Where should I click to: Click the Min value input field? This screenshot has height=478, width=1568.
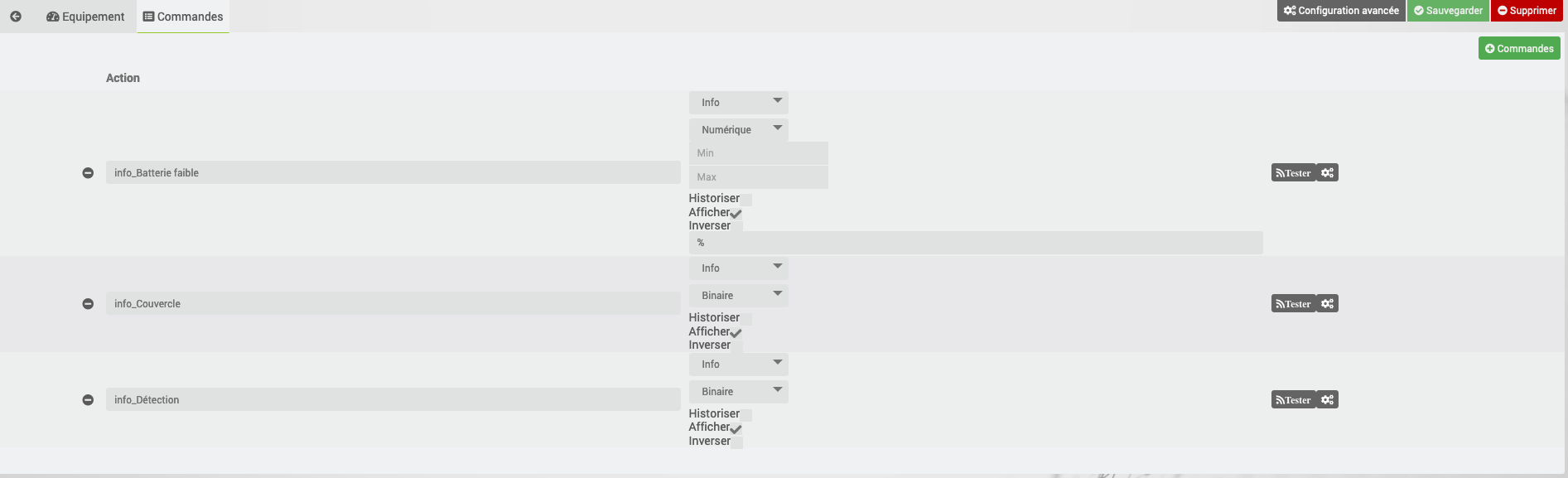(759, 153)
